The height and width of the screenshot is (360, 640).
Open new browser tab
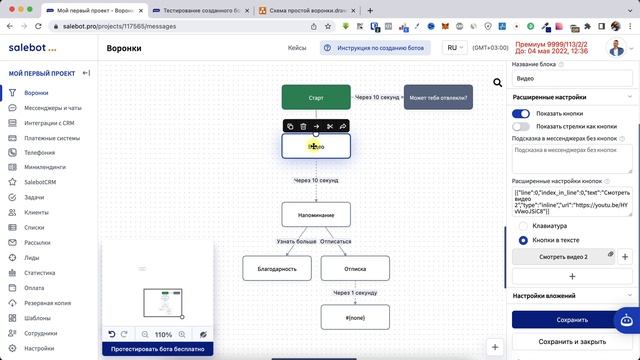point(370,11)
